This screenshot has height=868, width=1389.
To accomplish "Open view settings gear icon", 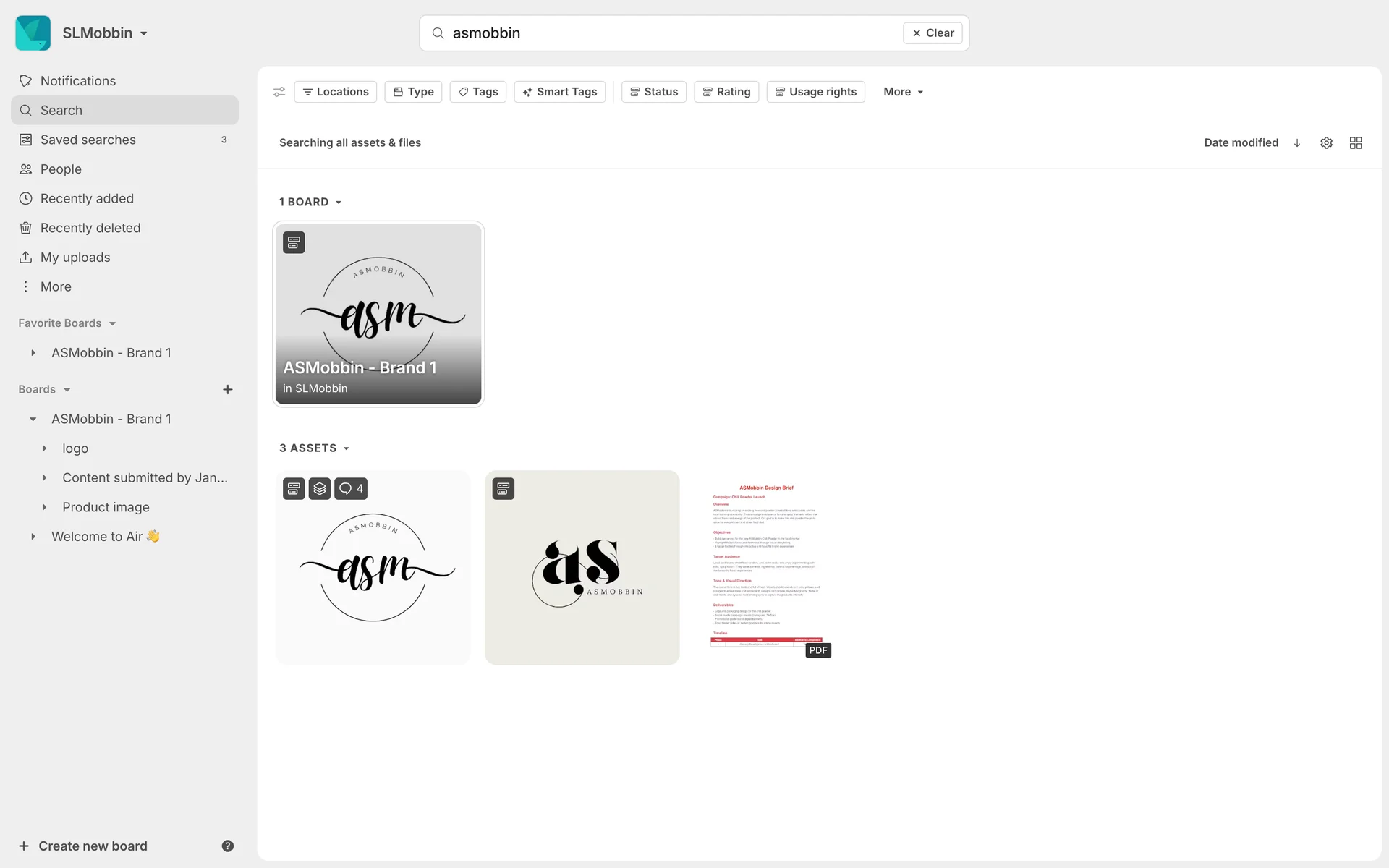I will [x=1326, y=142].
